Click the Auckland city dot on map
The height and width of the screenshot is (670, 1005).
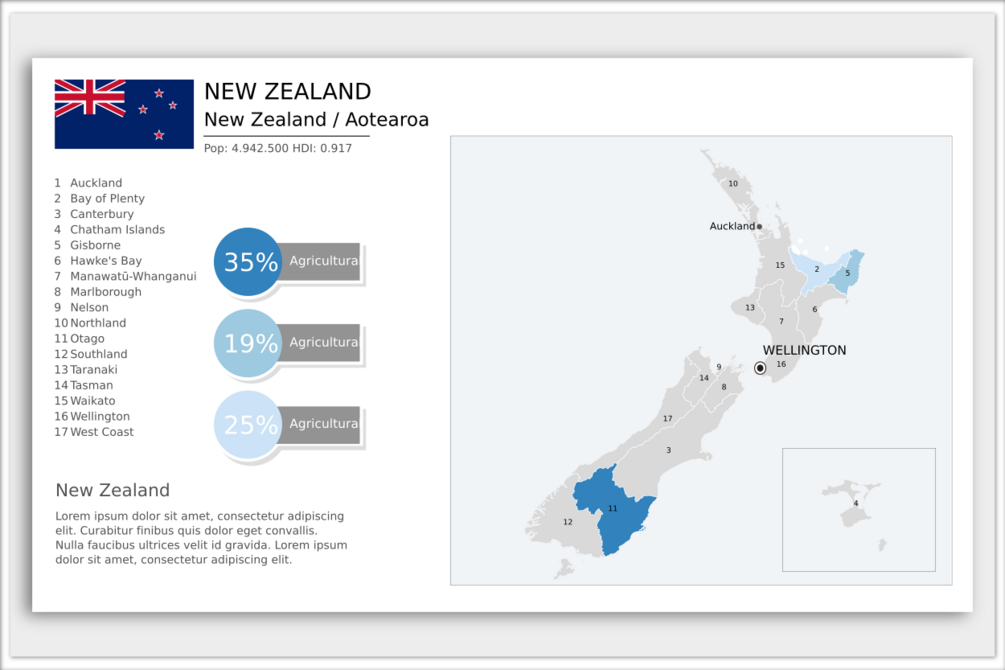pos(760,226)
